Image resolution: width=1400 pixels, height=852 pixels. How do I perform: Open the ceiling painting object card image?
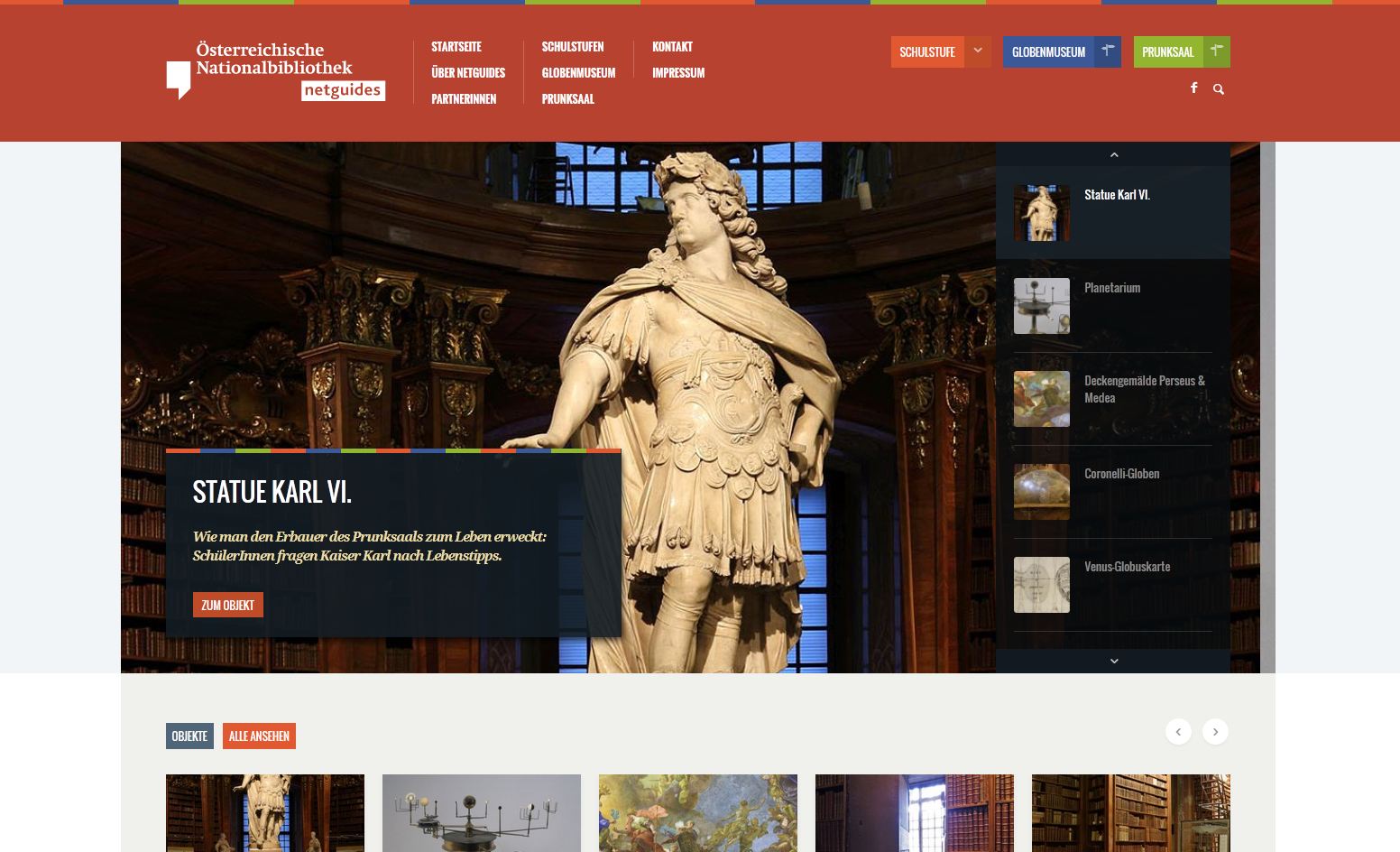point(698,813)
